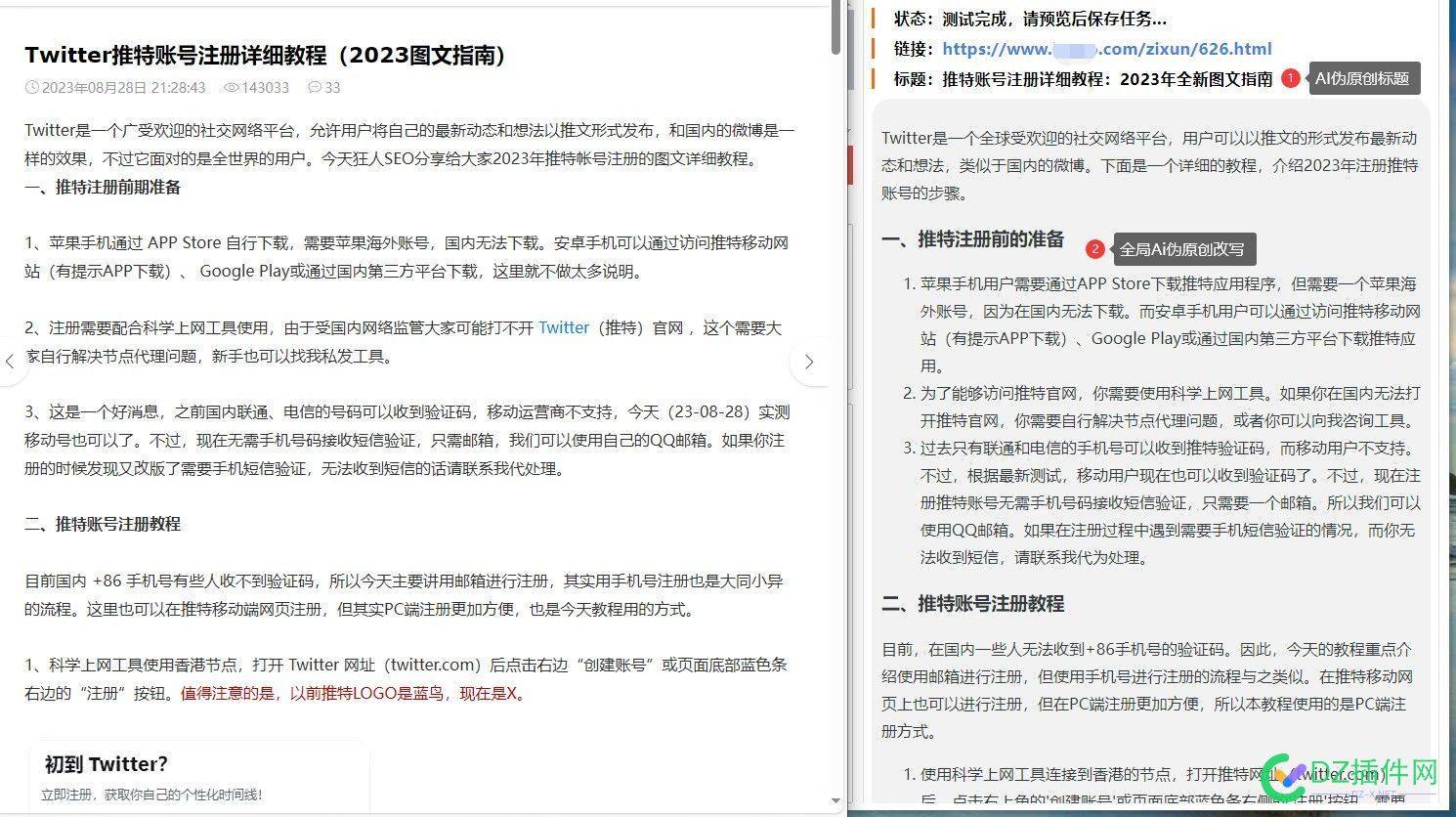Click the left paragraph starting '目前国内 +86 手机号'
The image size is (1456, 817).
point(405,596)
